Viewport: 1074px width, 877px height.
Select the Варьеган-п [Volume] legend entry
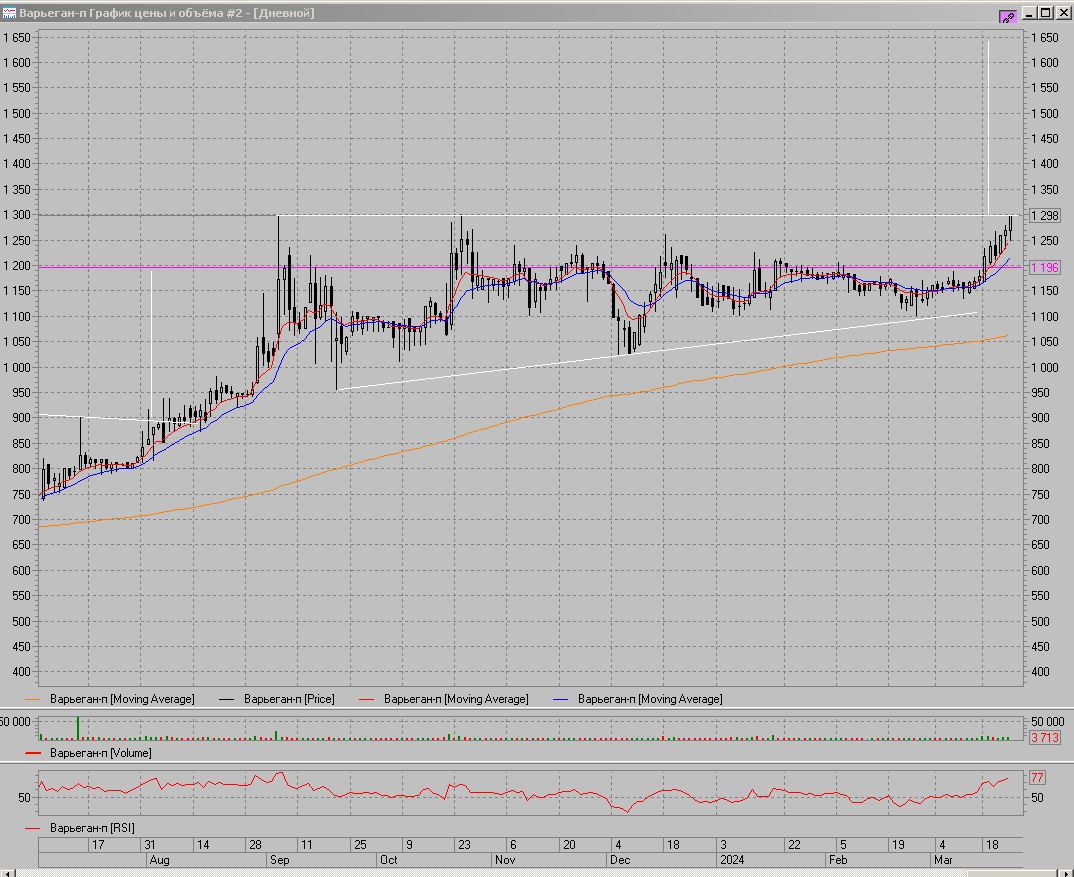click(x=88, y=753)
